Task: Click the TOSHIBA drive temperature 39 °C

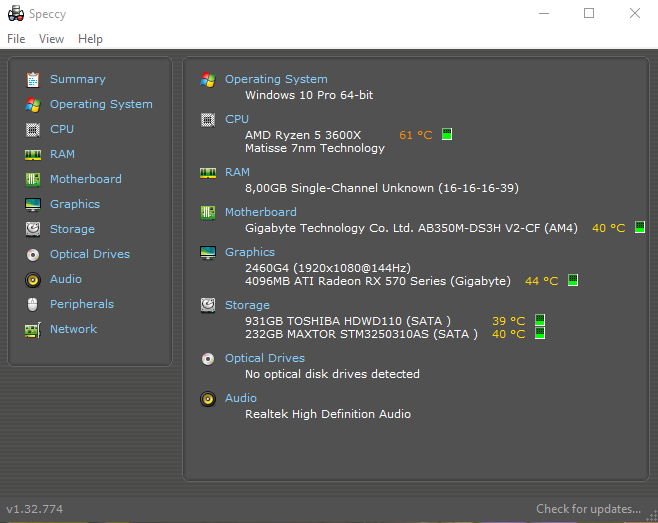Action: pyautogui.click(x=509, y=321)
